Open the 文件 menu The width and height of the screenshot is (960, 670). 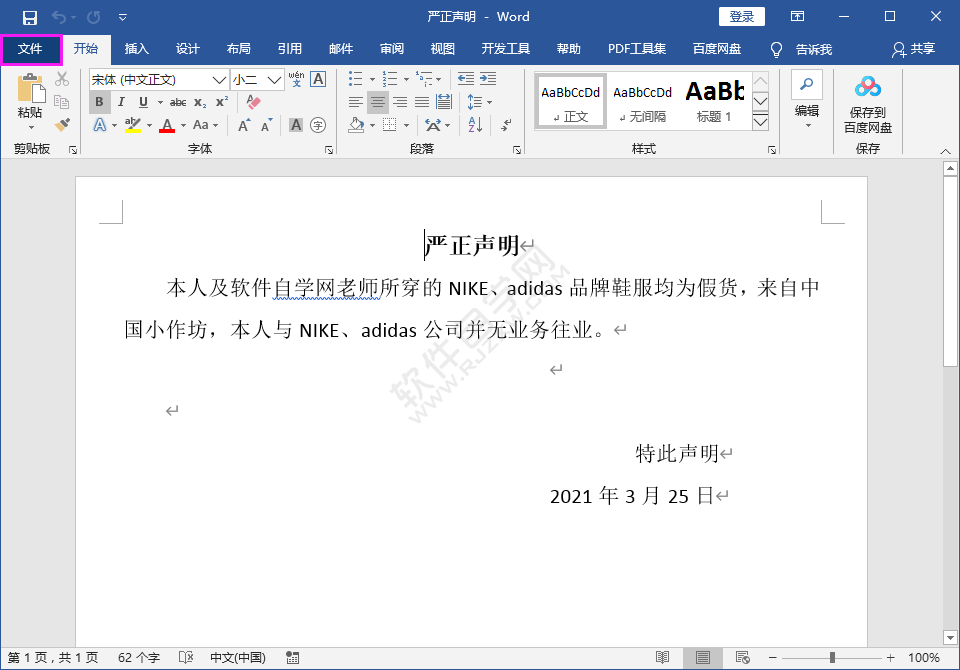(30, 48)
